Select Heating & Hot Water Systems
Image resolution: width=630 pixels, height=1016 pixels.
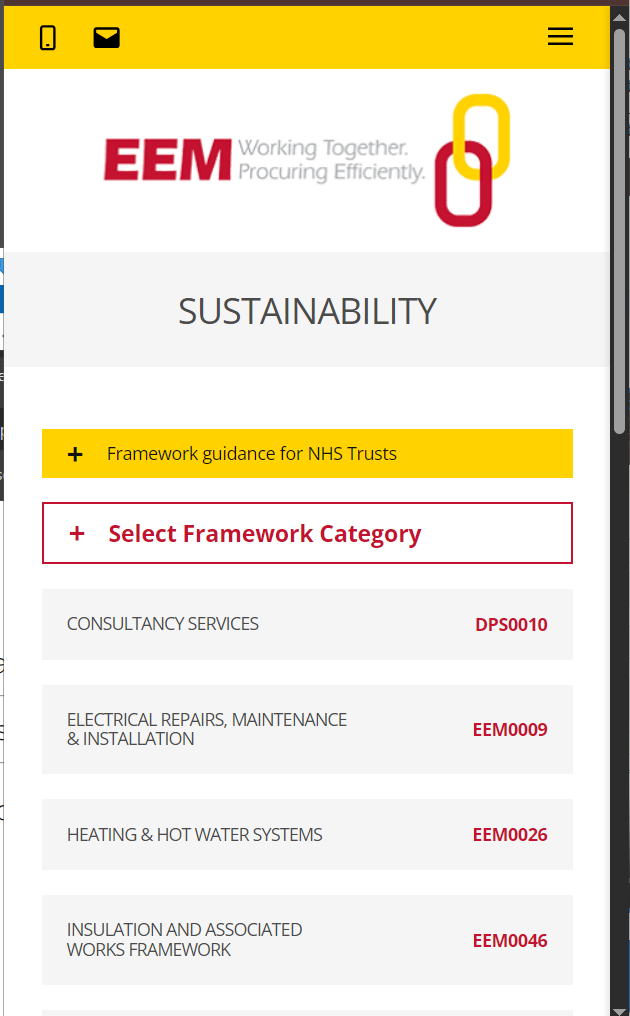(x=195, y=835)
